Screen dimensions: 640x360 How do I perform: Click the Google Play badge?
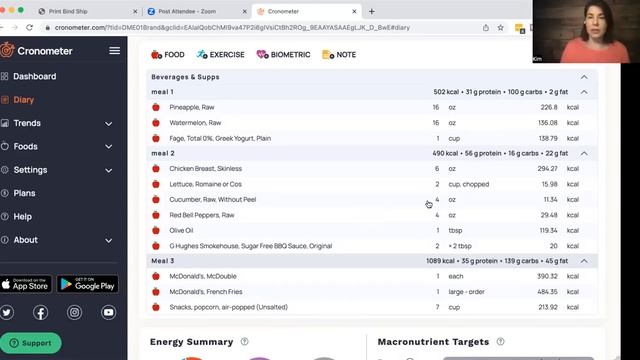pos(87,284)
